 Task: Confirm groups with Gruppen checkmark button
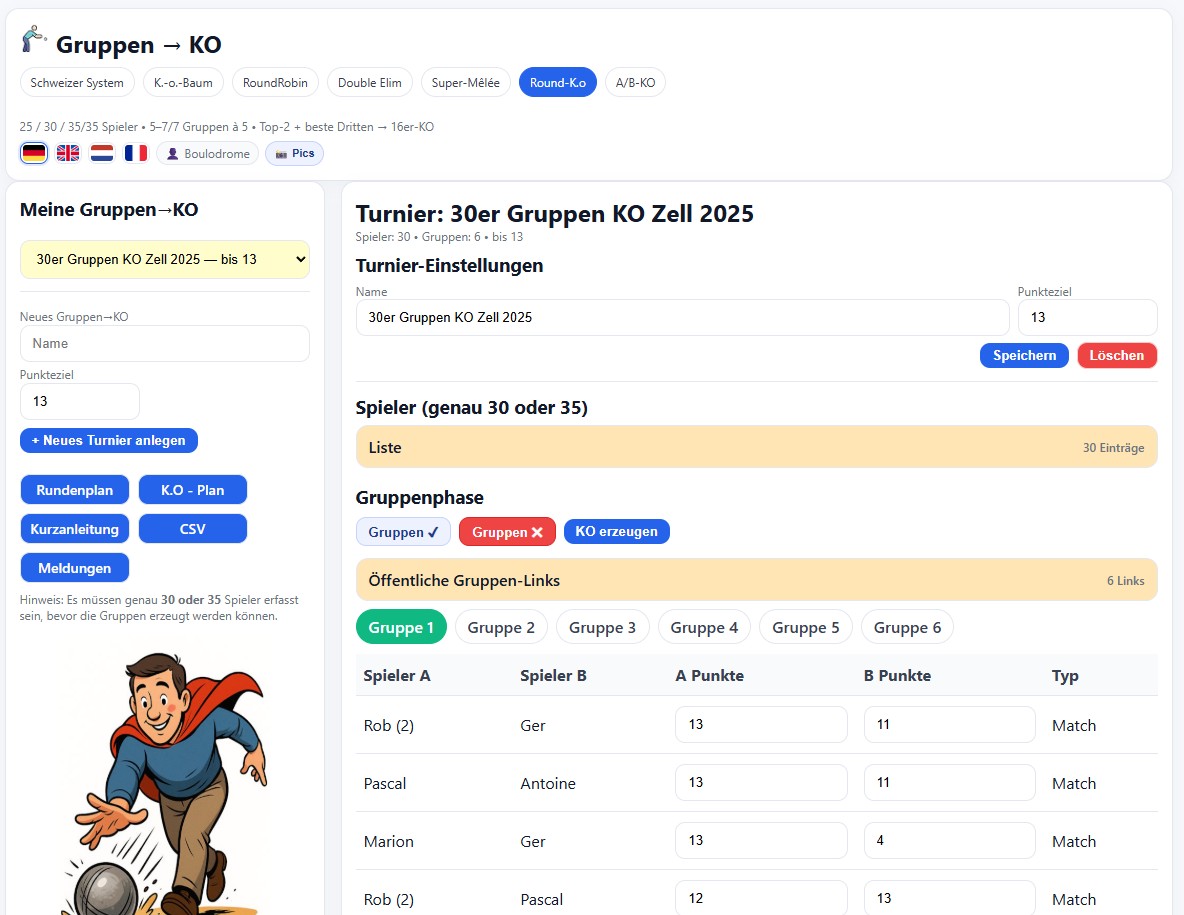coord(403,532)
